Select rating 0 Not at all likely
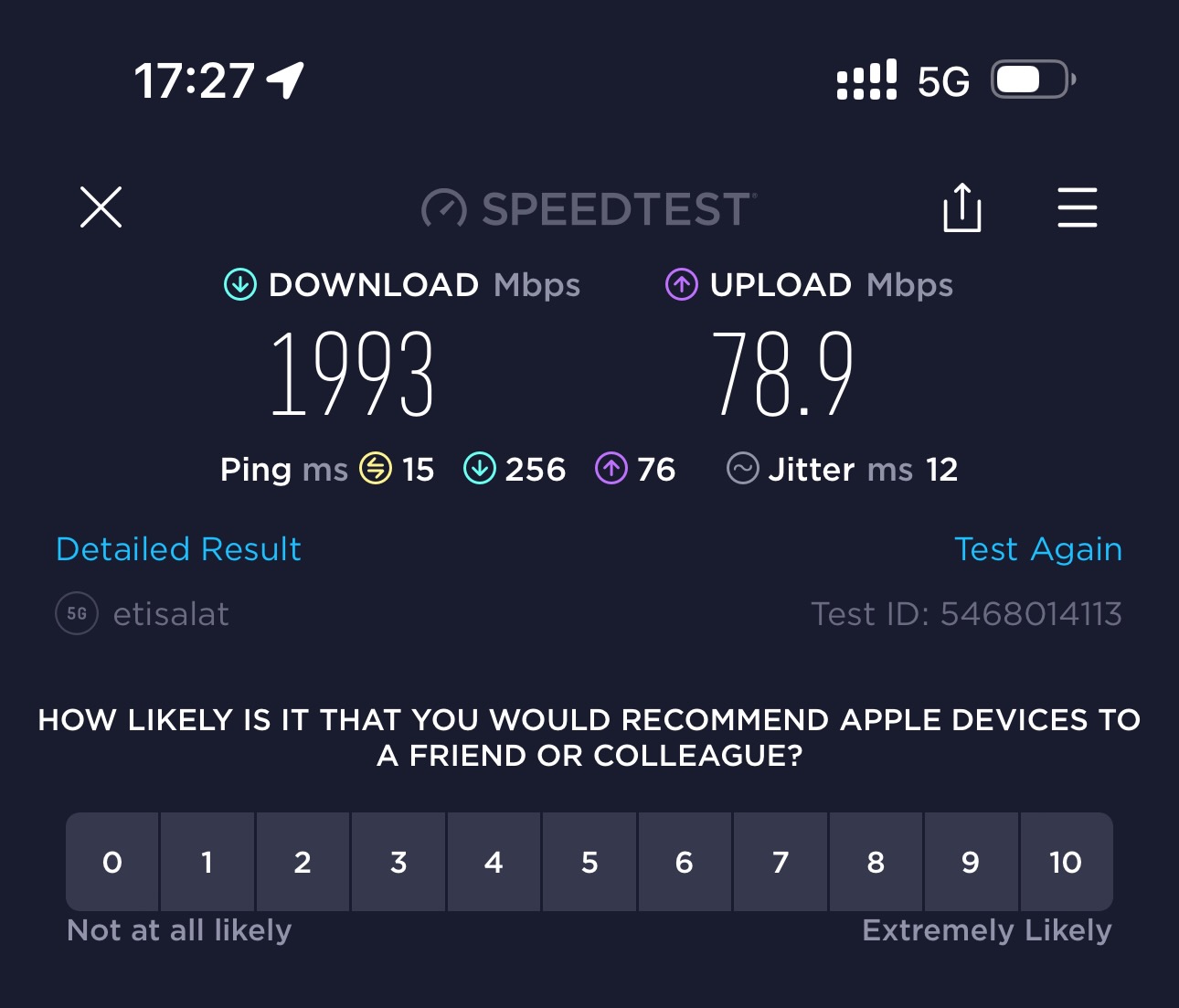 coord(112,862)
